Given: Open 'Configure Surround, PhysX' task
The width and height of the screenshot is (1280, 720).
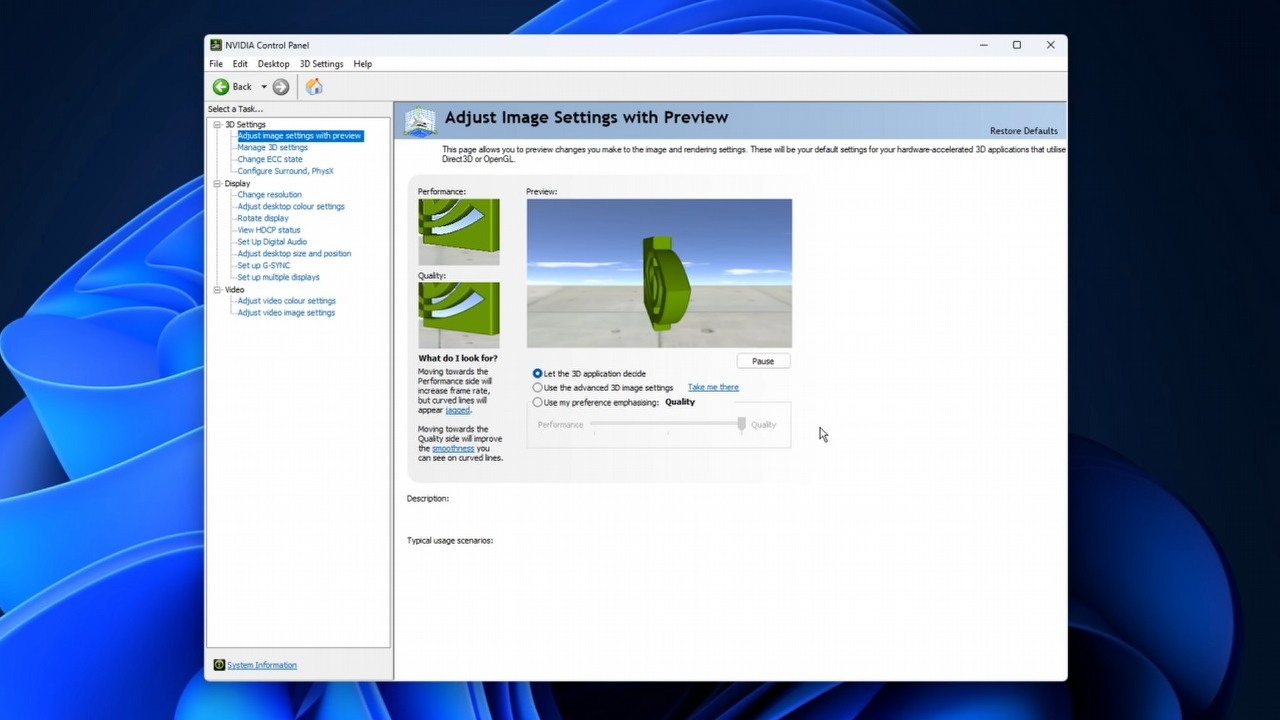Looking at the screenshot, I should [285, 171].
